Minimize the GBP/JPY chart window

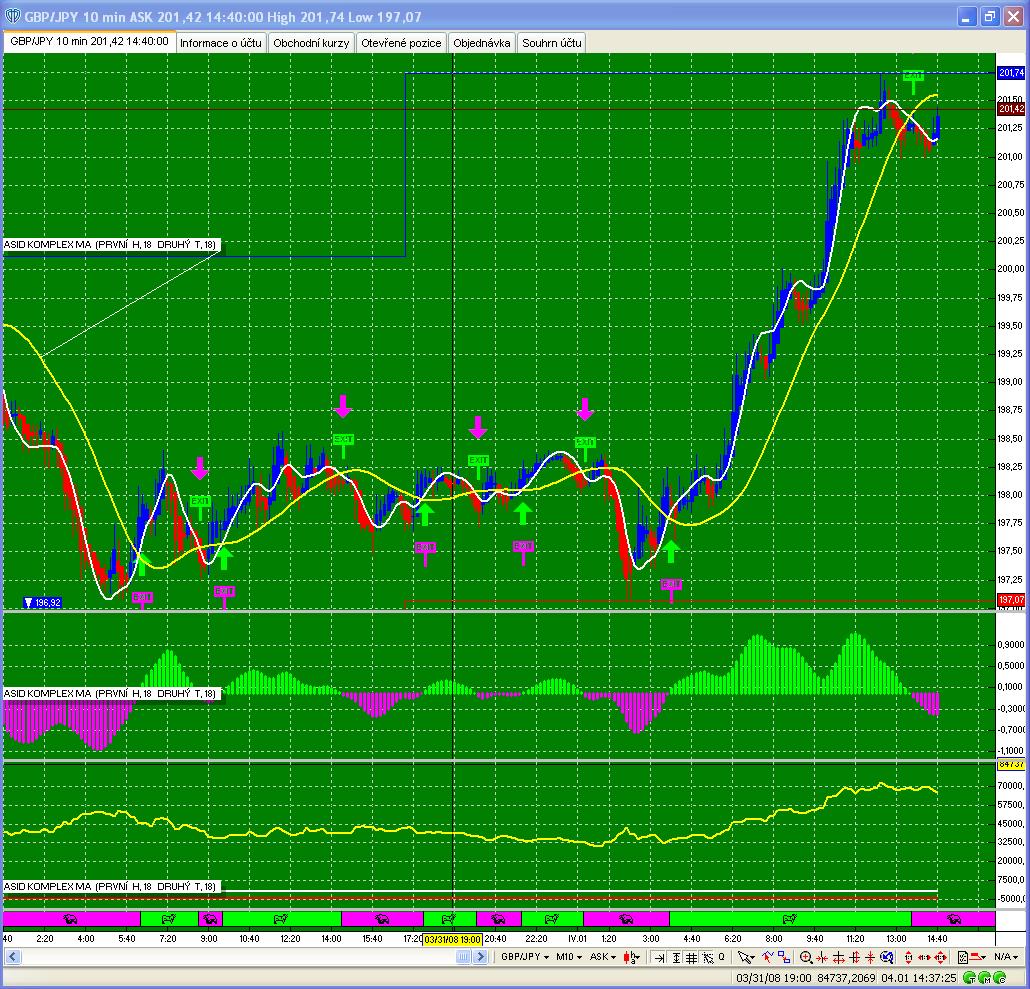point(966,17)
